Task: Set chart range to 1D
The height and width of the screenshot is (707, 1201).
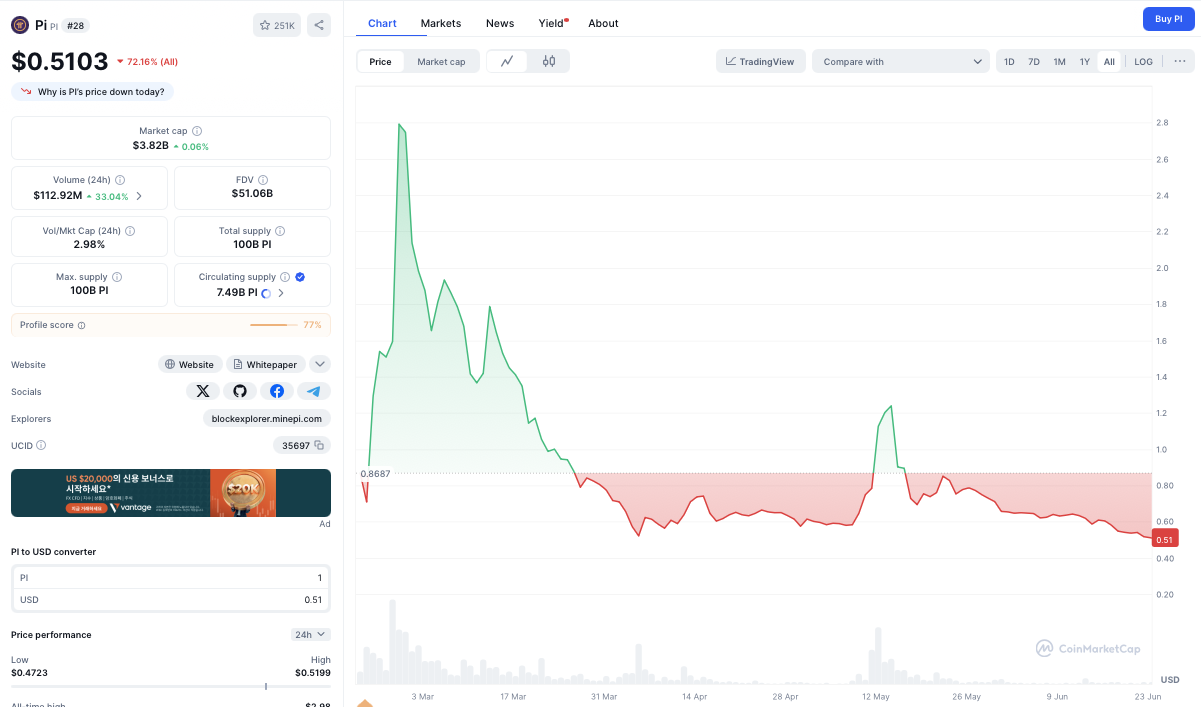Action: 1009,61
